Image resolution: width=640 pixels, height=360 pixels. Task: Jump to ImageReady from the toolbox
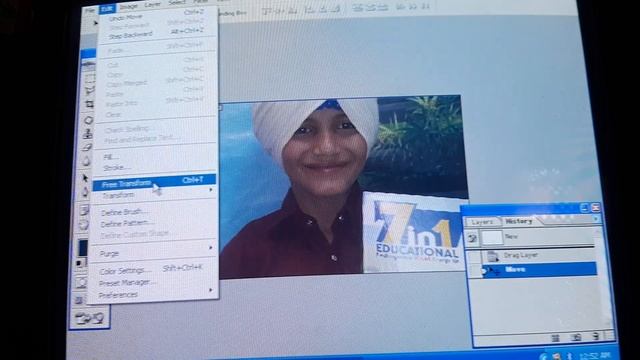point(89,318)
